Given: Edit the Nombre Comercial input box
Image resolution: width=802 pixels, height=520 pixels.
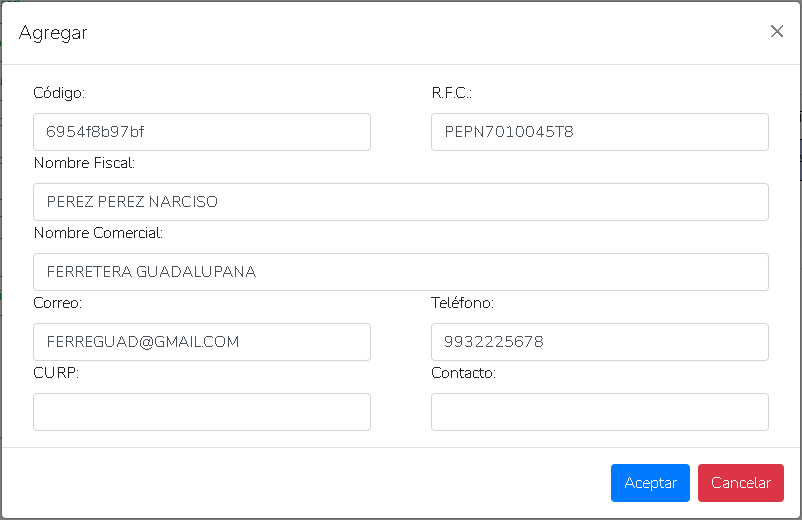Looking at the screenshot, I should (400, 272).
